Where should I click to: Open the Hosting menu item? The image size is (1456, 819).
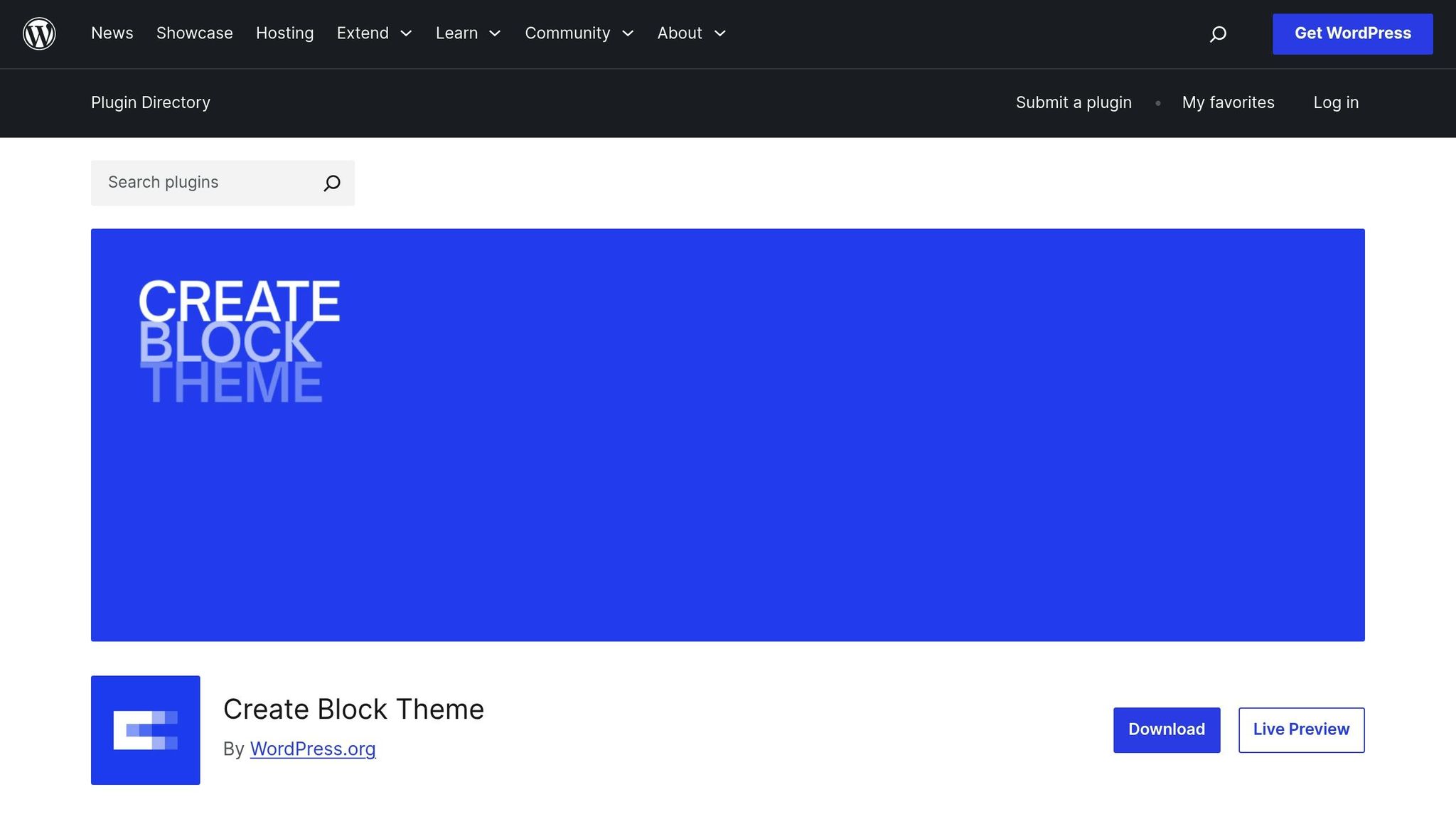284,33
